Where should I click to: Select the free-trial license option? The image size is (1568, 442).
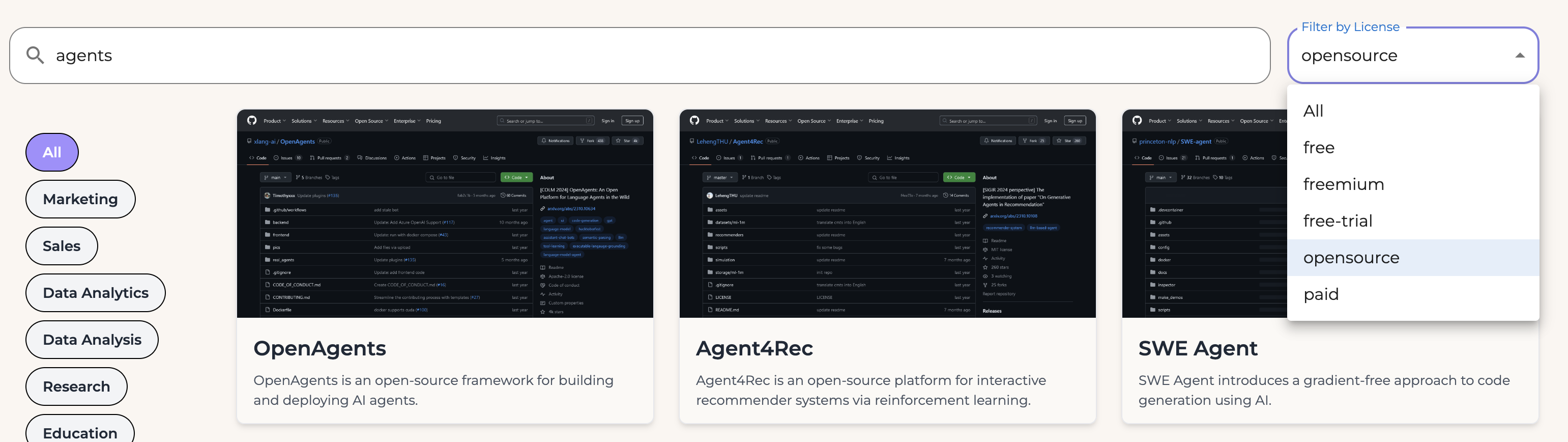pyautogui.click(x=1413, y=220)
